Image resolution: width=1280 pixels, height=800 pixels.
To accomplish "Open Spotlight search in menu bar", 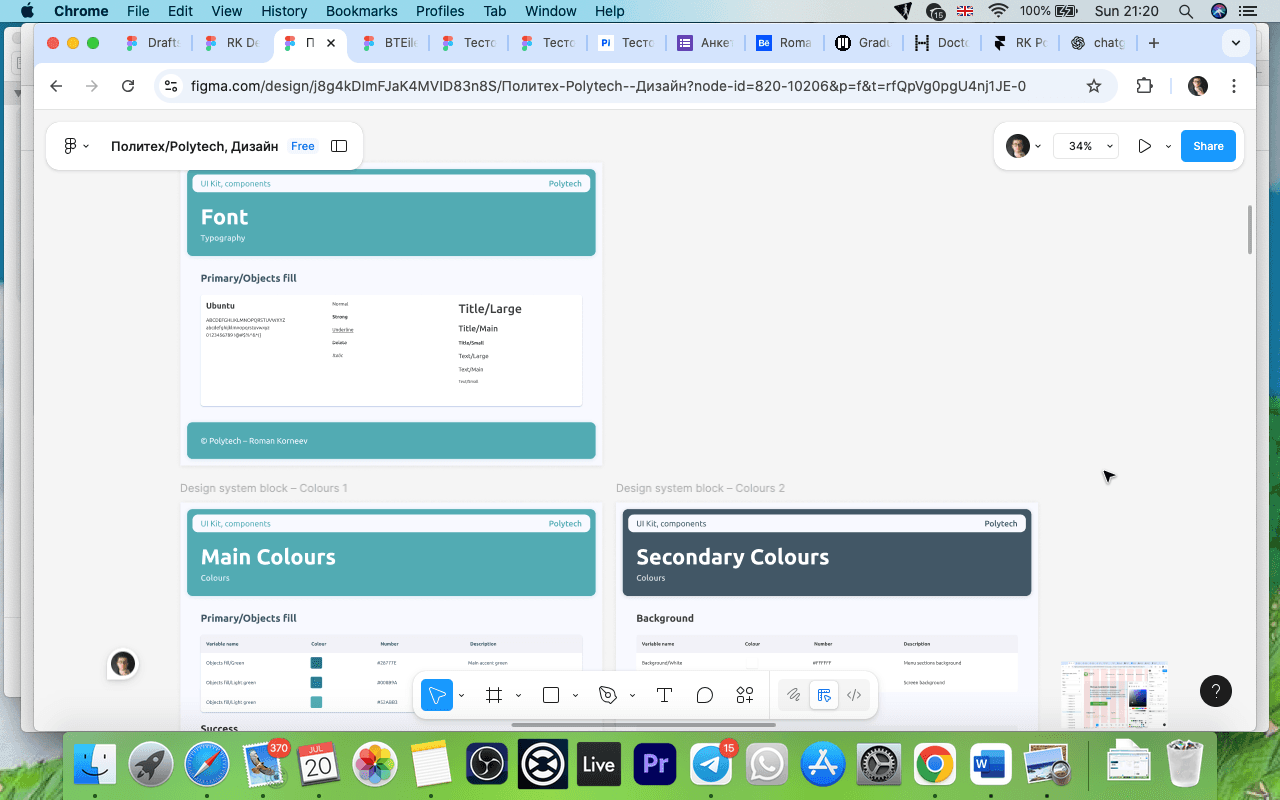I will 1186,11.
